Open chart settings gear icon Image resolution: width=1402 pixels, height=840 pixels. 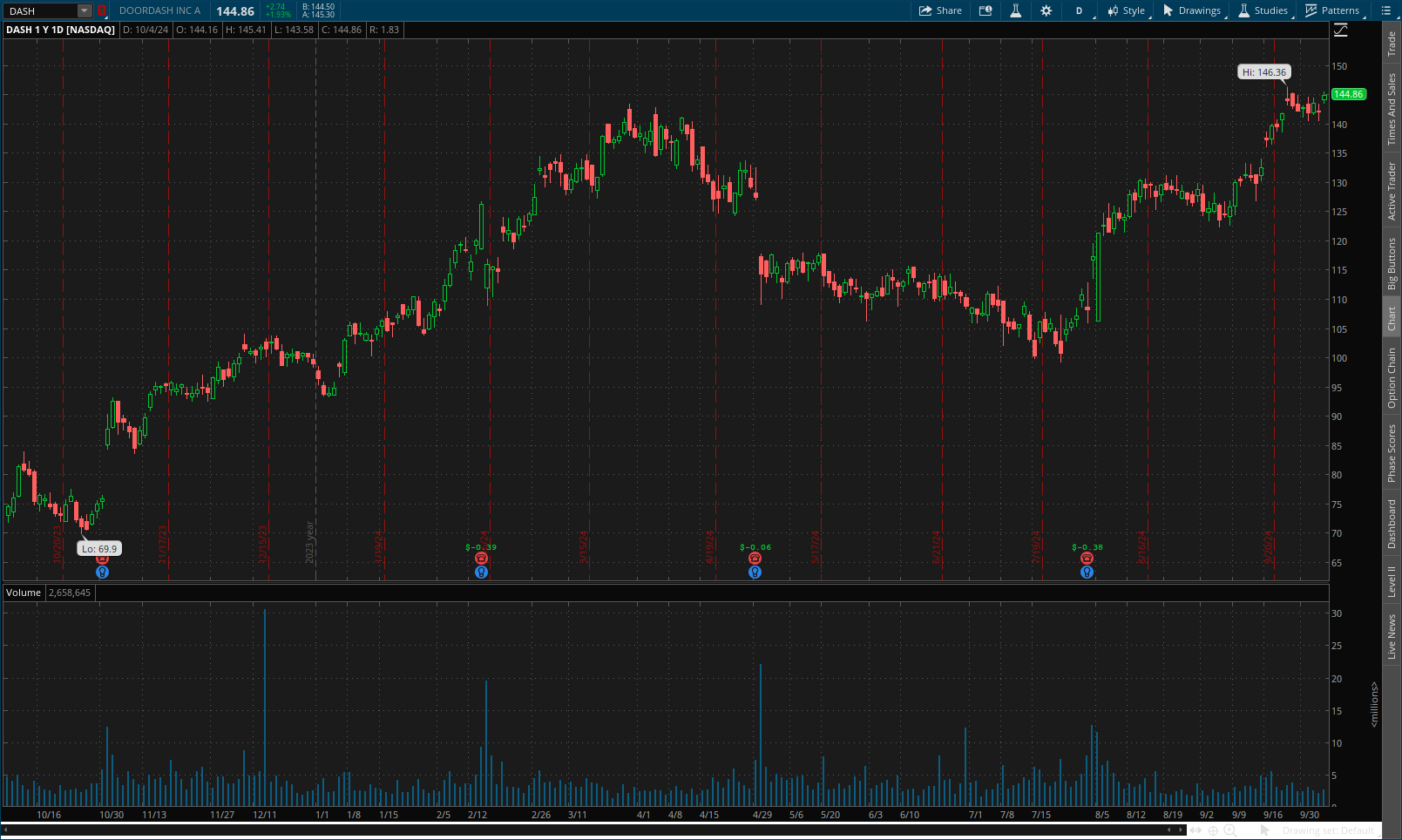pos(1046,10)
